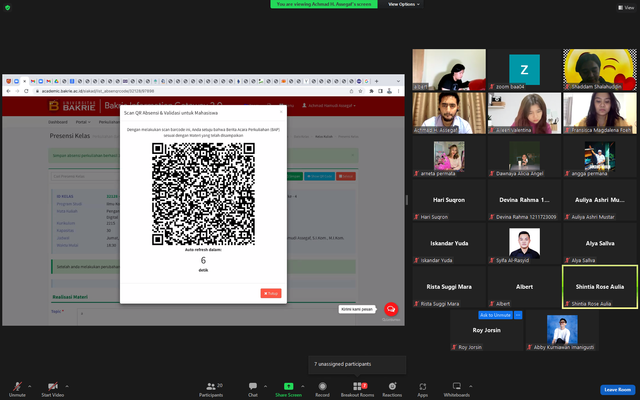This screenshot has width=640, height=400.
Task: Open the browser extensions puzzle icon
Action: pyautogui.click(x=371, y=91)
